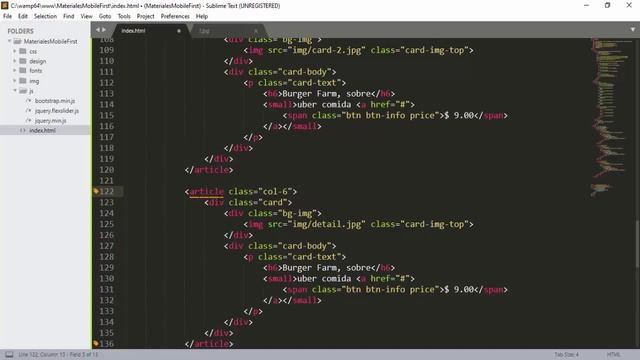Collapse the js folder arrow
This screenshot has width=640, height=360.
15,91
